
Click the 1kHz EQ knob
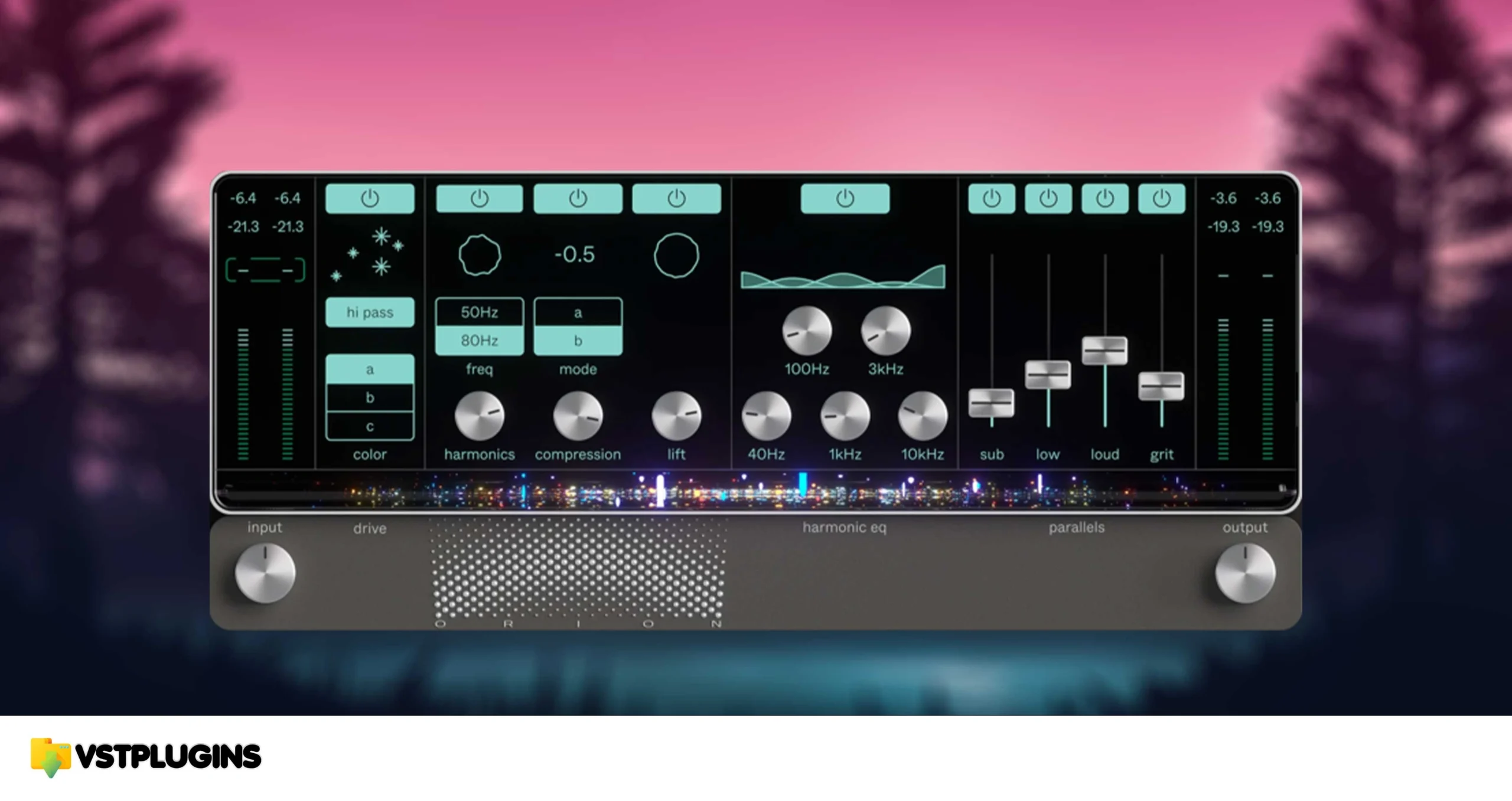845,416
